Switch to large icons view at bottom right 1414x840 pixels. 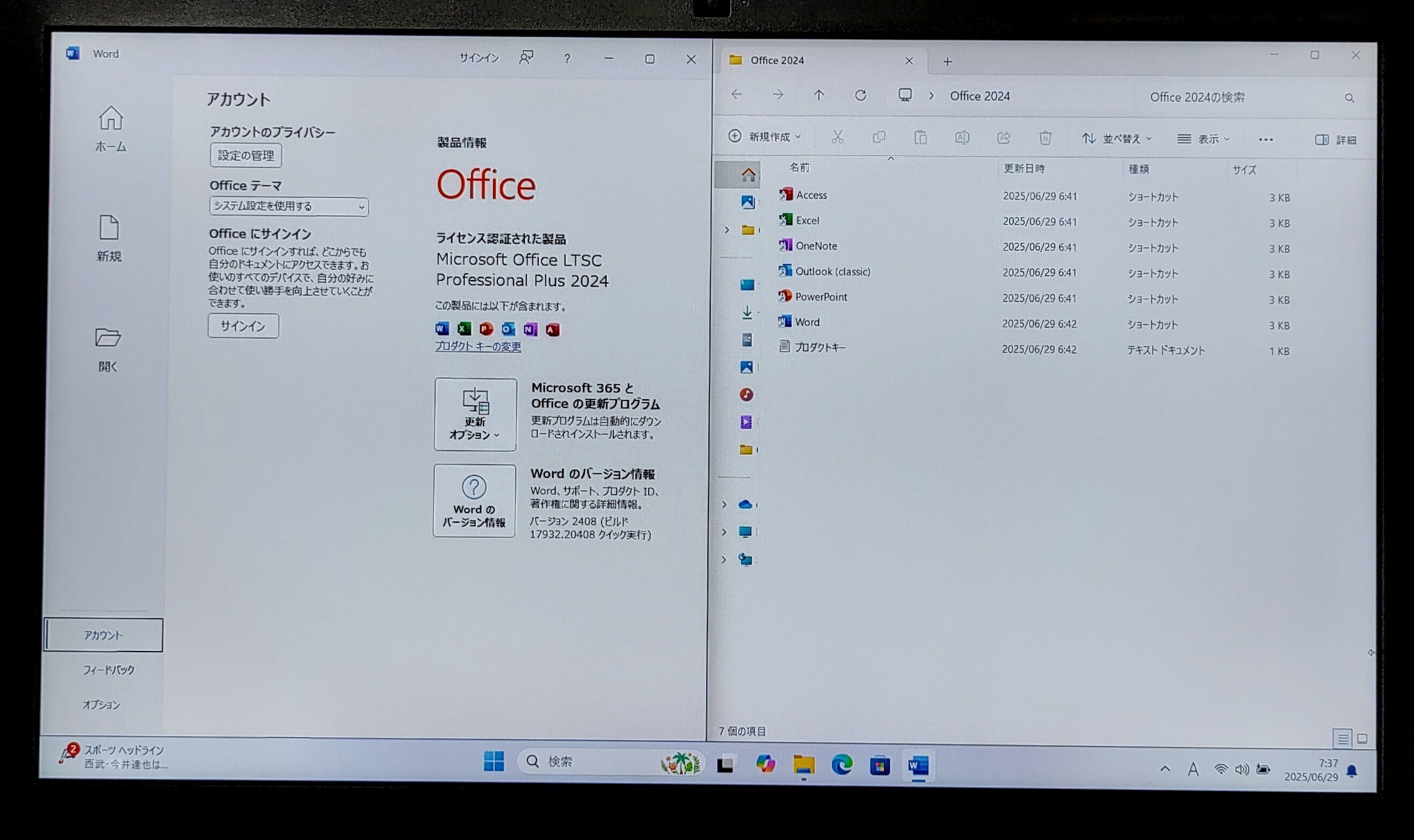pyautogui.click(x=1362, y=738)
